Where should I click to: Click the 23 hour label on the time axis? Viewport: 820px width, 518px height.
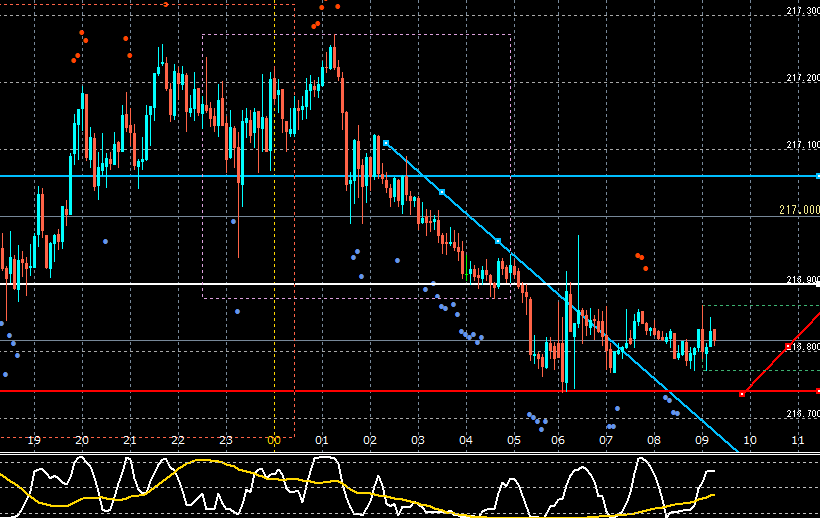225,440
